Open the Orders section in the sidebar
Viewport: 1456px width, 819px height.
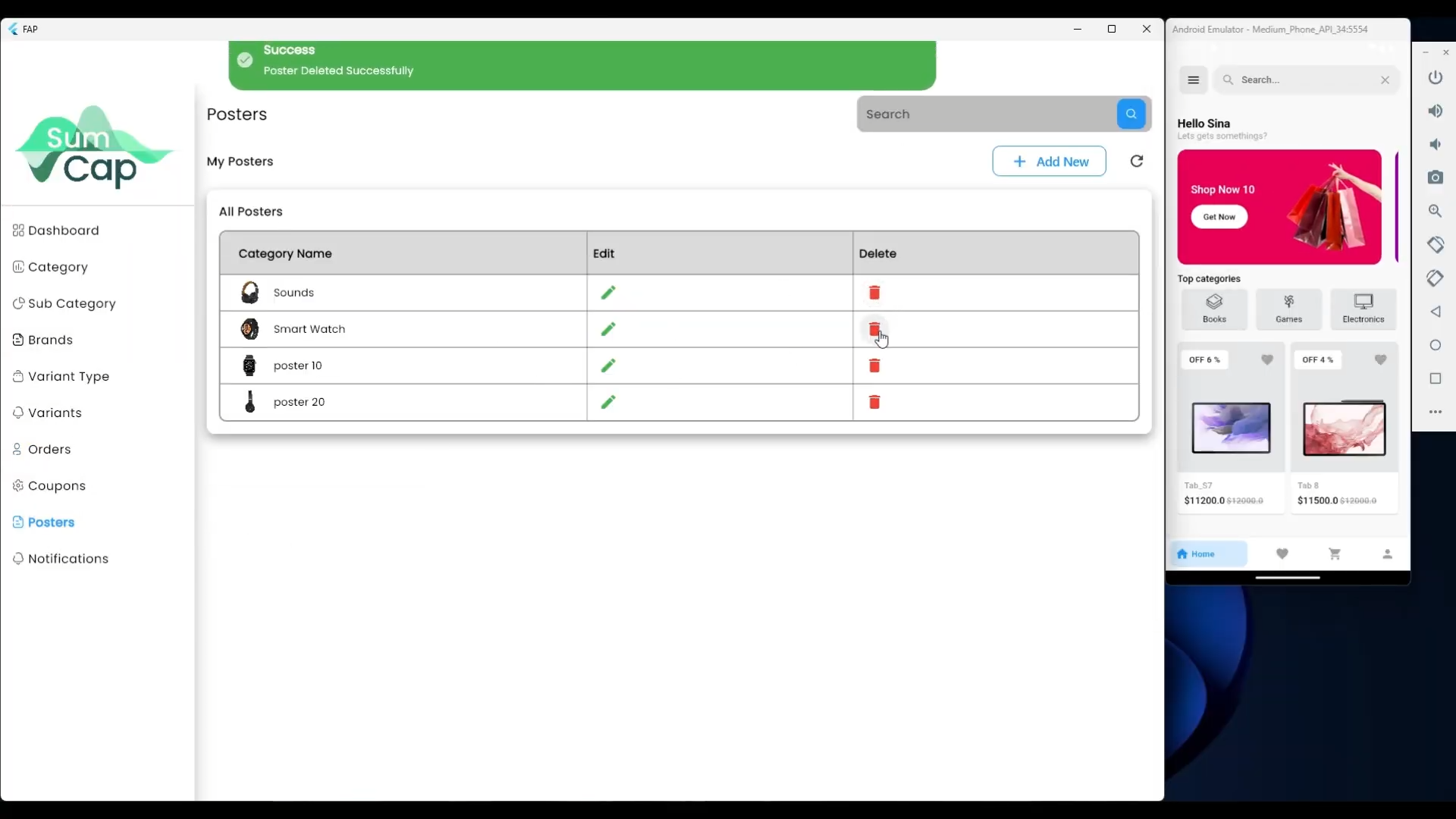coord(49,449)
